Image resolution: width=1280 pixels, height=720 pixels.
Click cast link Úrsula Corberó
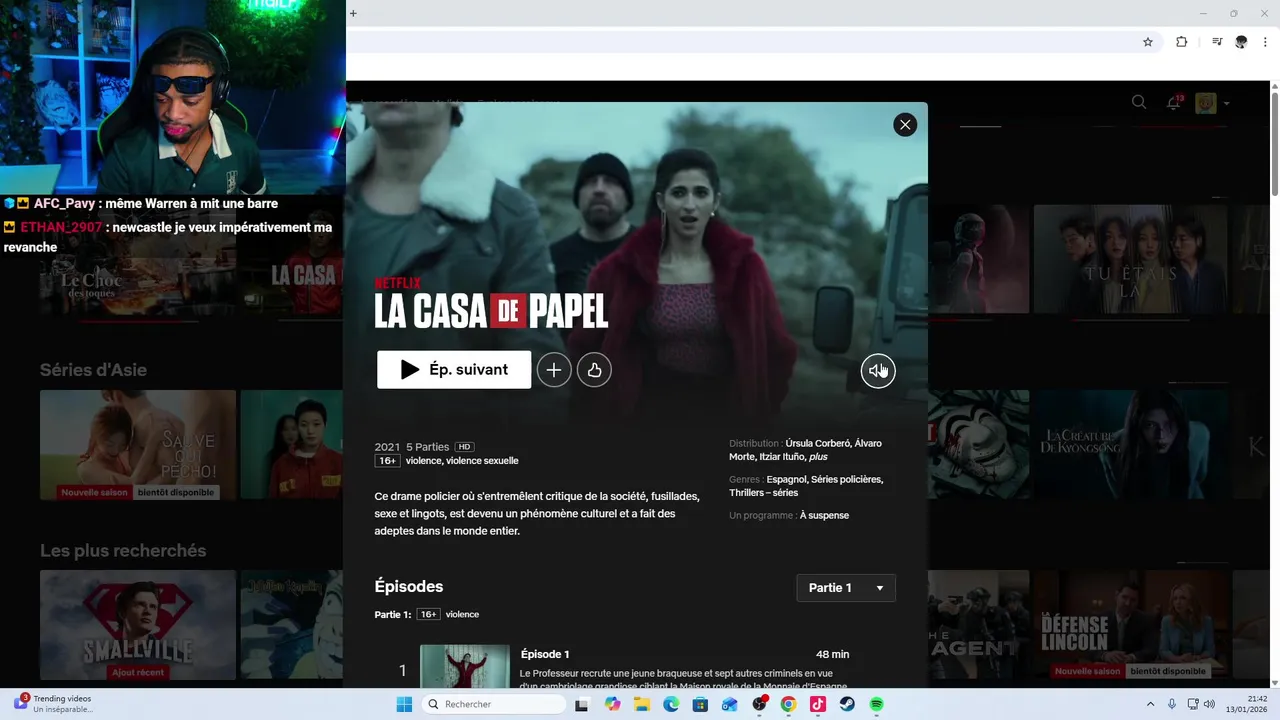818,443
